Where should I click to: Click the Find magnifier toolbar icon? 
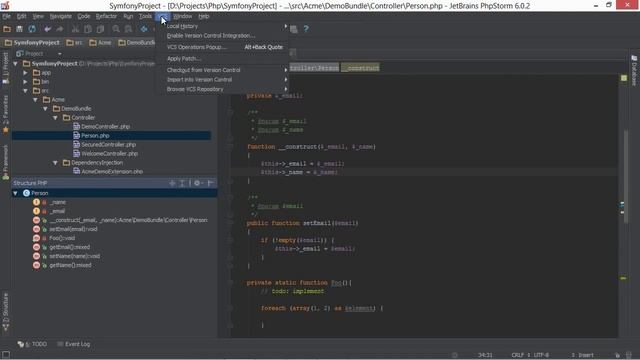pos(116,29)
